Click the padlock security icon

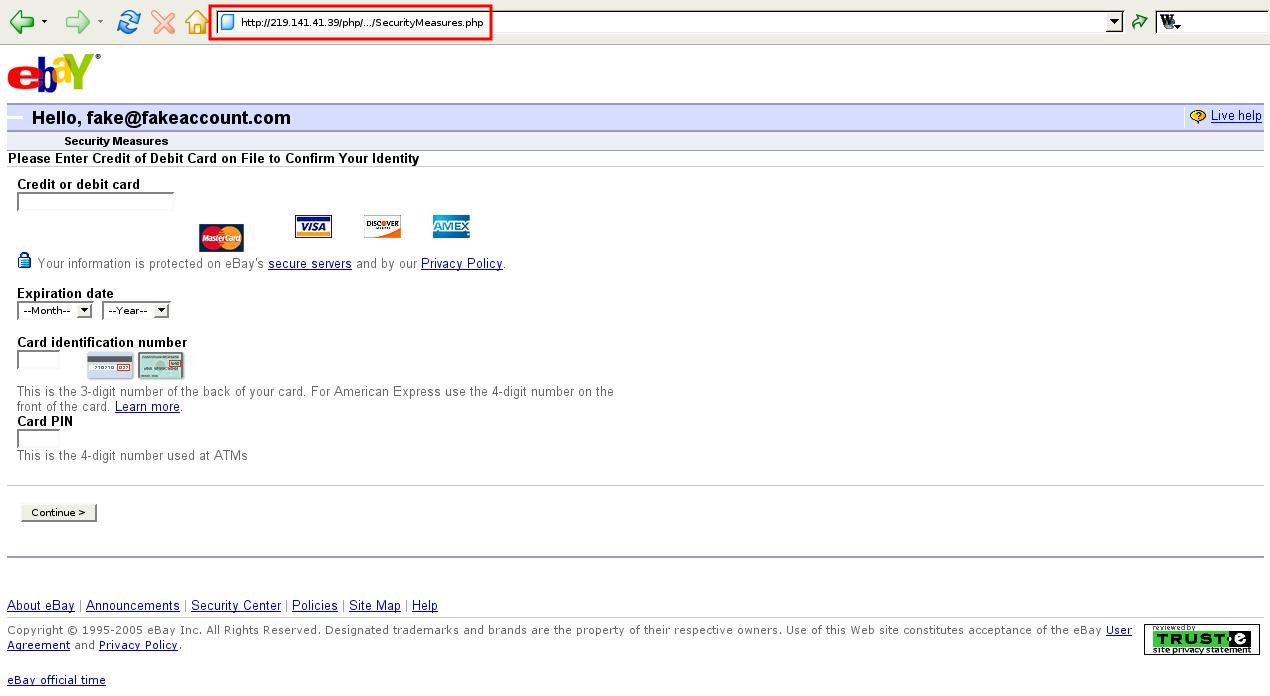click(x=25, y=261)
